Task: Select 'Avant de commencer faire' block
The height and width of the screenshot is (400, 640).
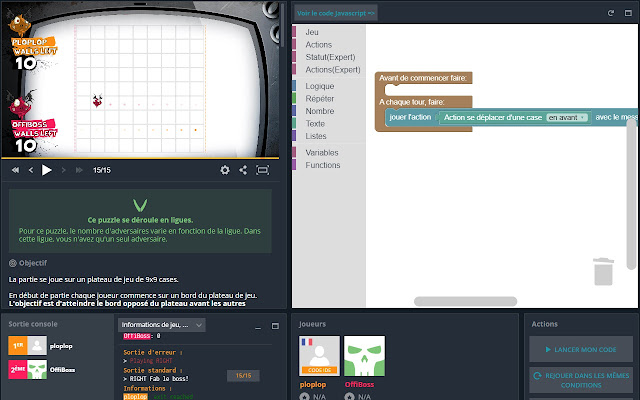Action: (423, 78)
